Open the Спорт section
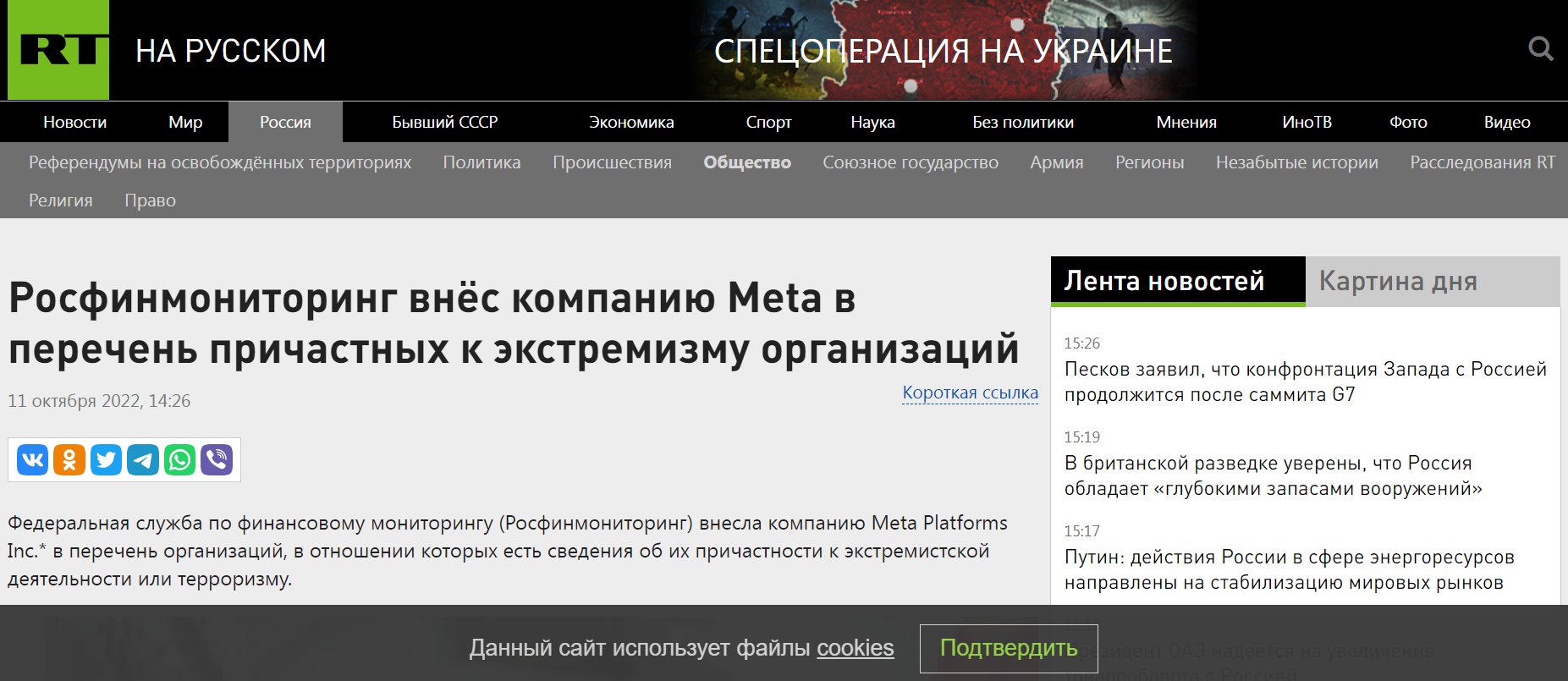 (768, 122)
